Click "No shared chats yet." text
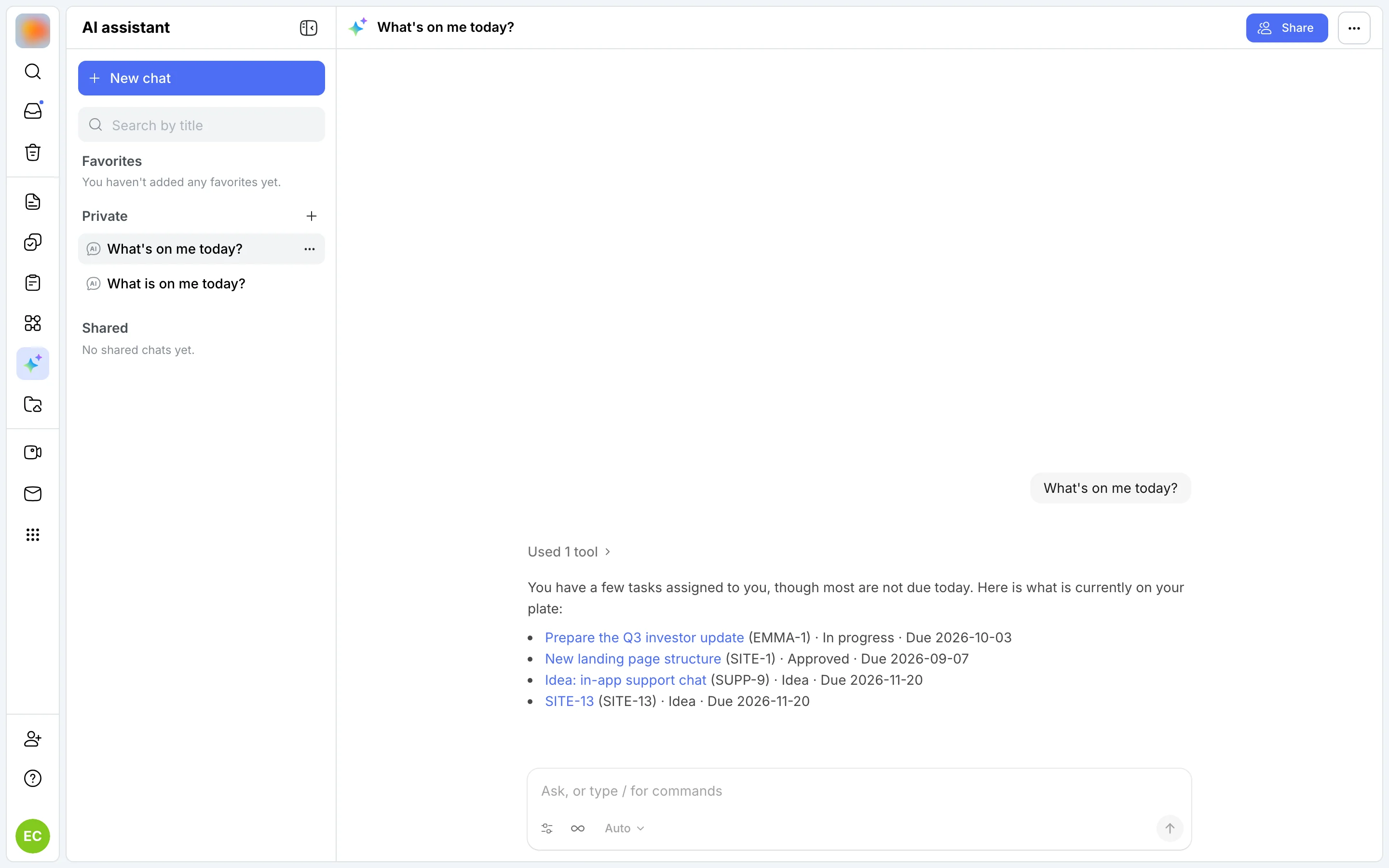 pyautogui.click(x=138, y=350)
